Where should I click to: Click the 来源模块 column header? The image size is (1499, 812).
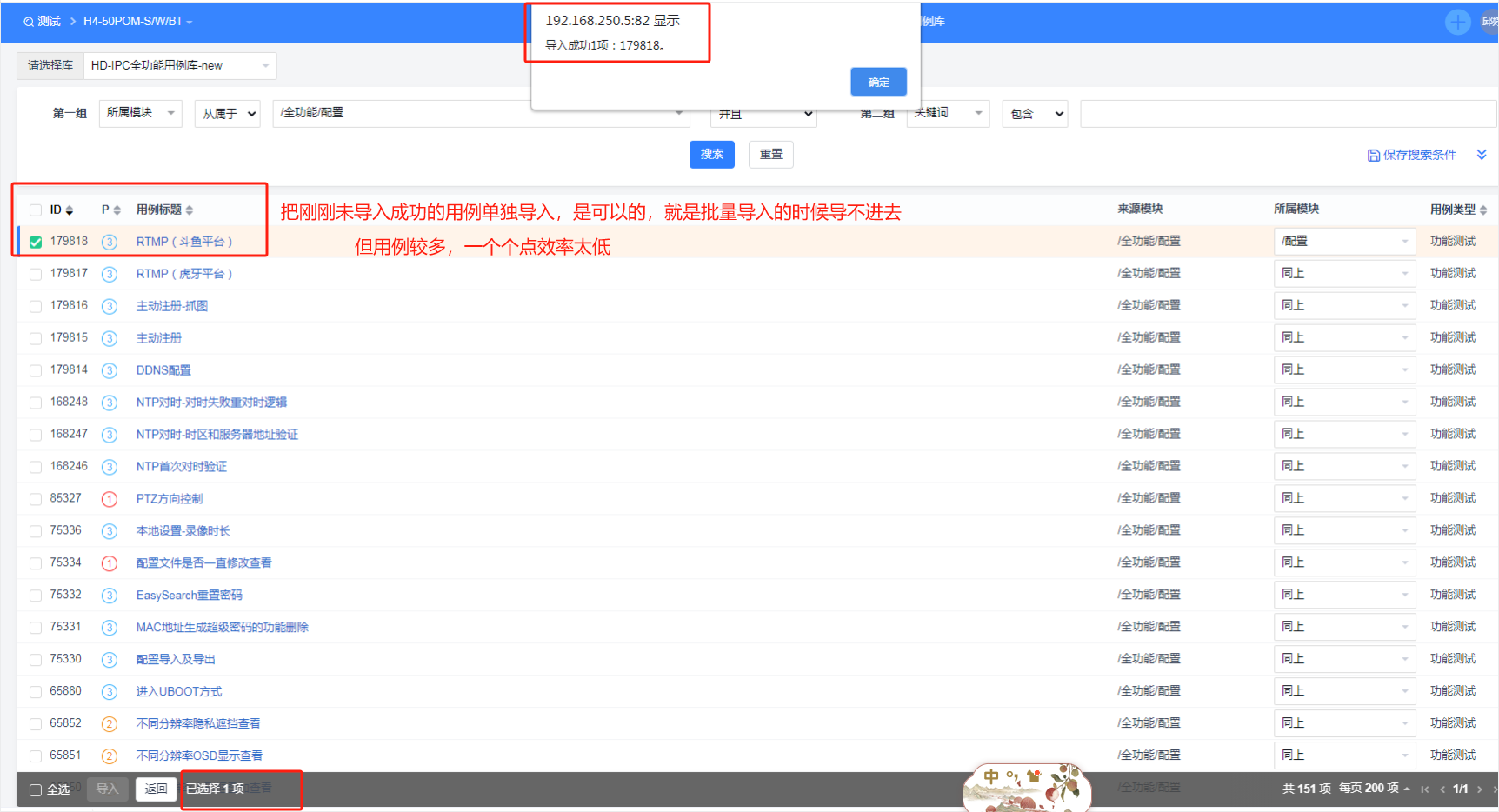(1141, 210)
